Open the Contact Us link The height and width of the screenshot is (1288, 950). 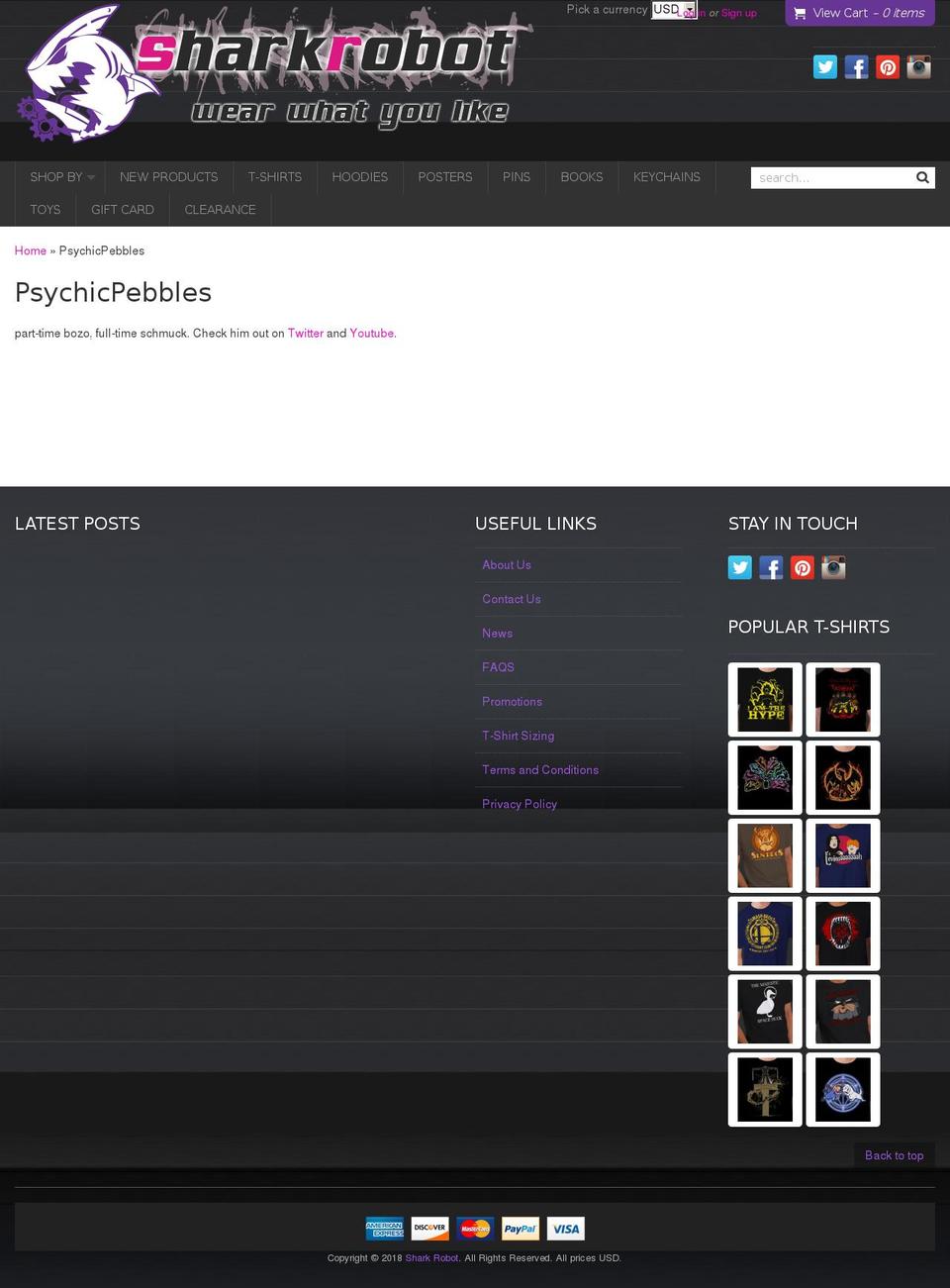coord(512,599)
